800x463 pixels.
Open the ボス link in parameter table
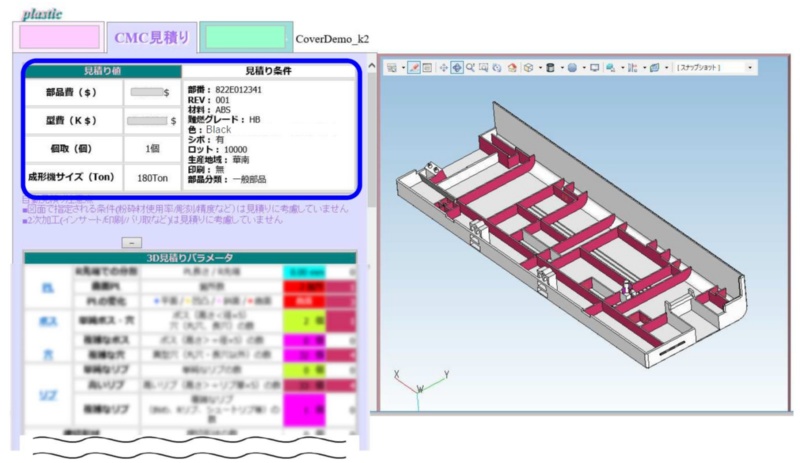coord(47,323)
